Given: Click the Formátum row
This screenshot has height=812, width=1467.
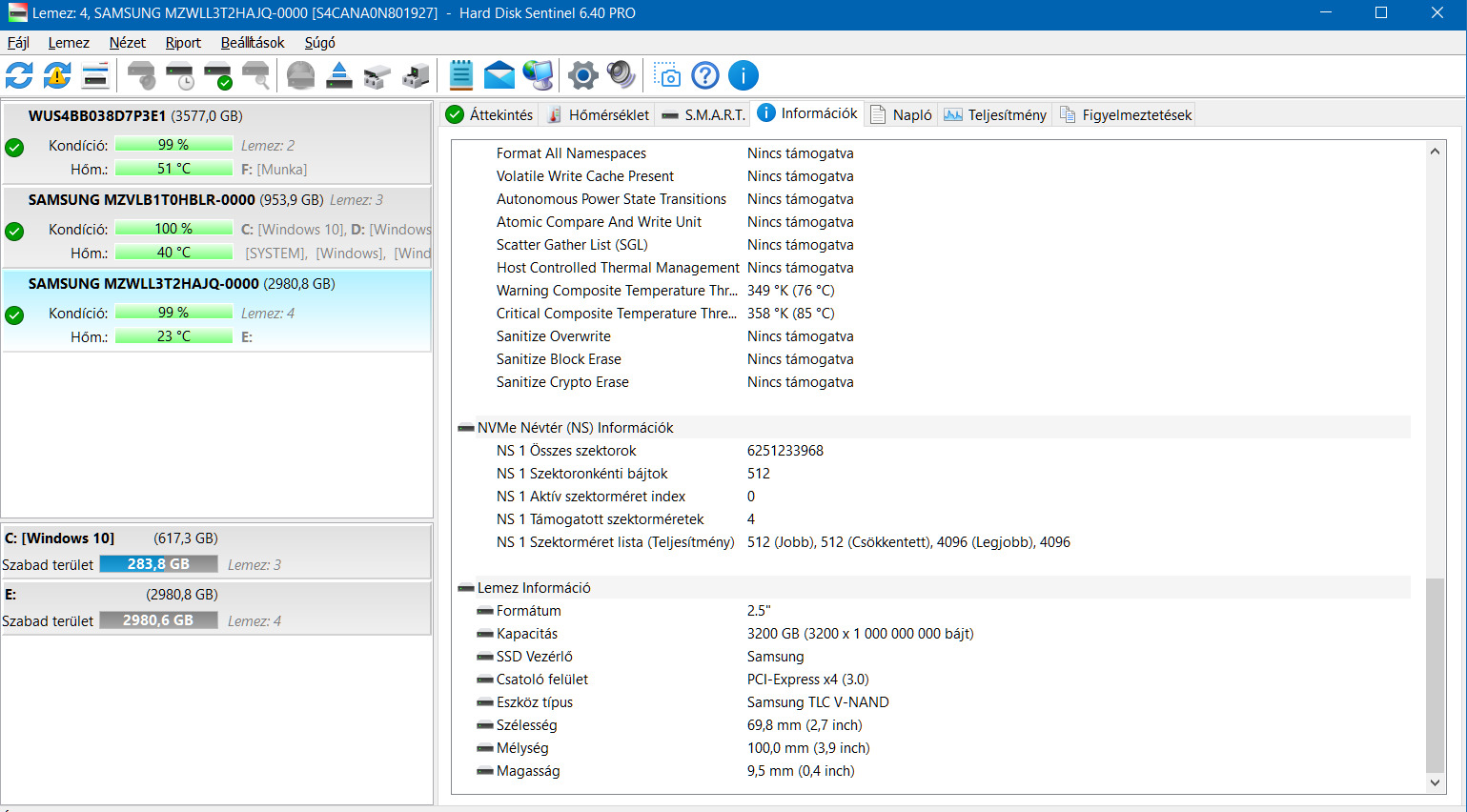Looking at the screenshot, I should (x=933, y=611).
